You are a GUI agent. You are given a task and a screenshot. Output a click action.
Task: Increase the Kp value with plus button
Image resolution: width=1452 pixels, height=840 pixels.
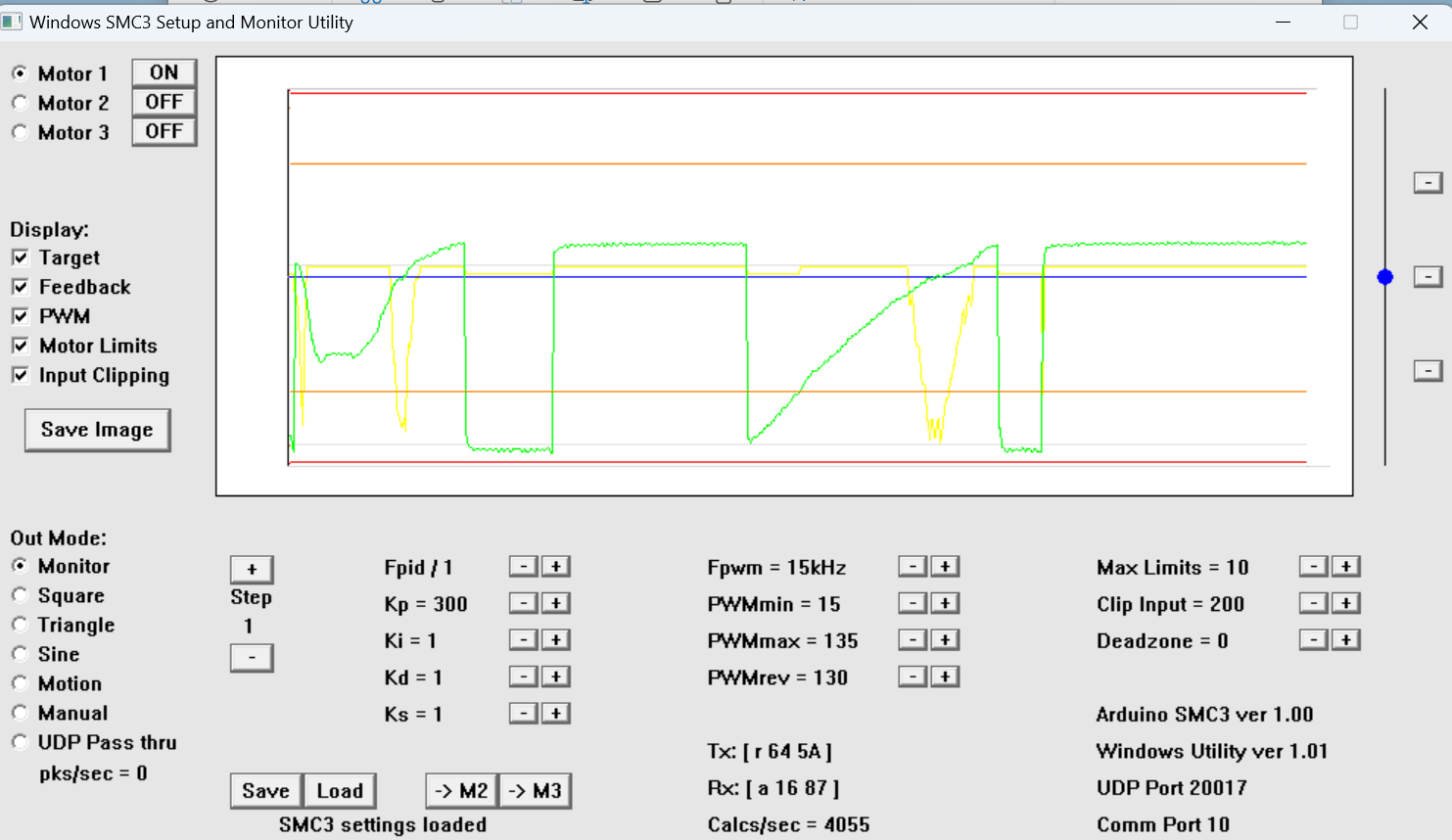556,603
